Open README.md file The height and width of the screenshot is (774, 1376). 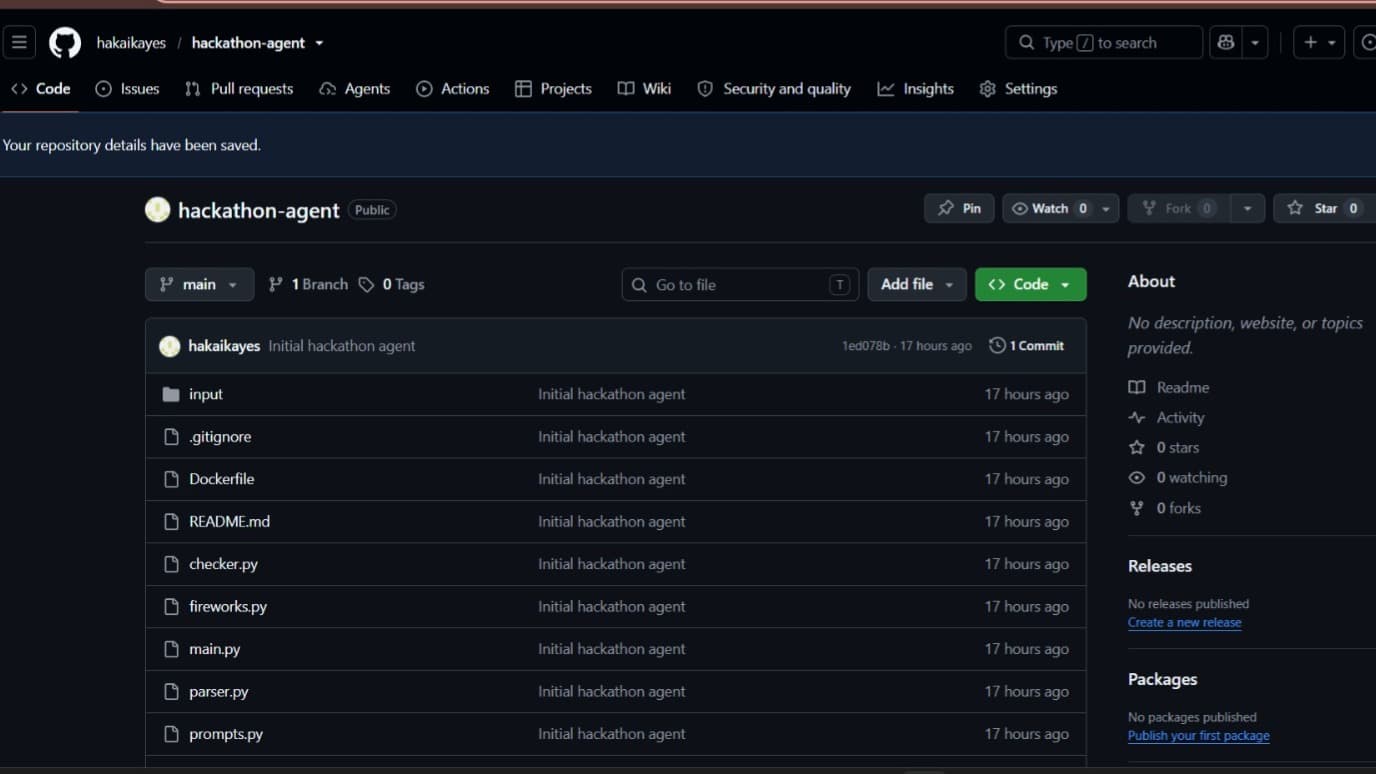(x=230, y=522)
